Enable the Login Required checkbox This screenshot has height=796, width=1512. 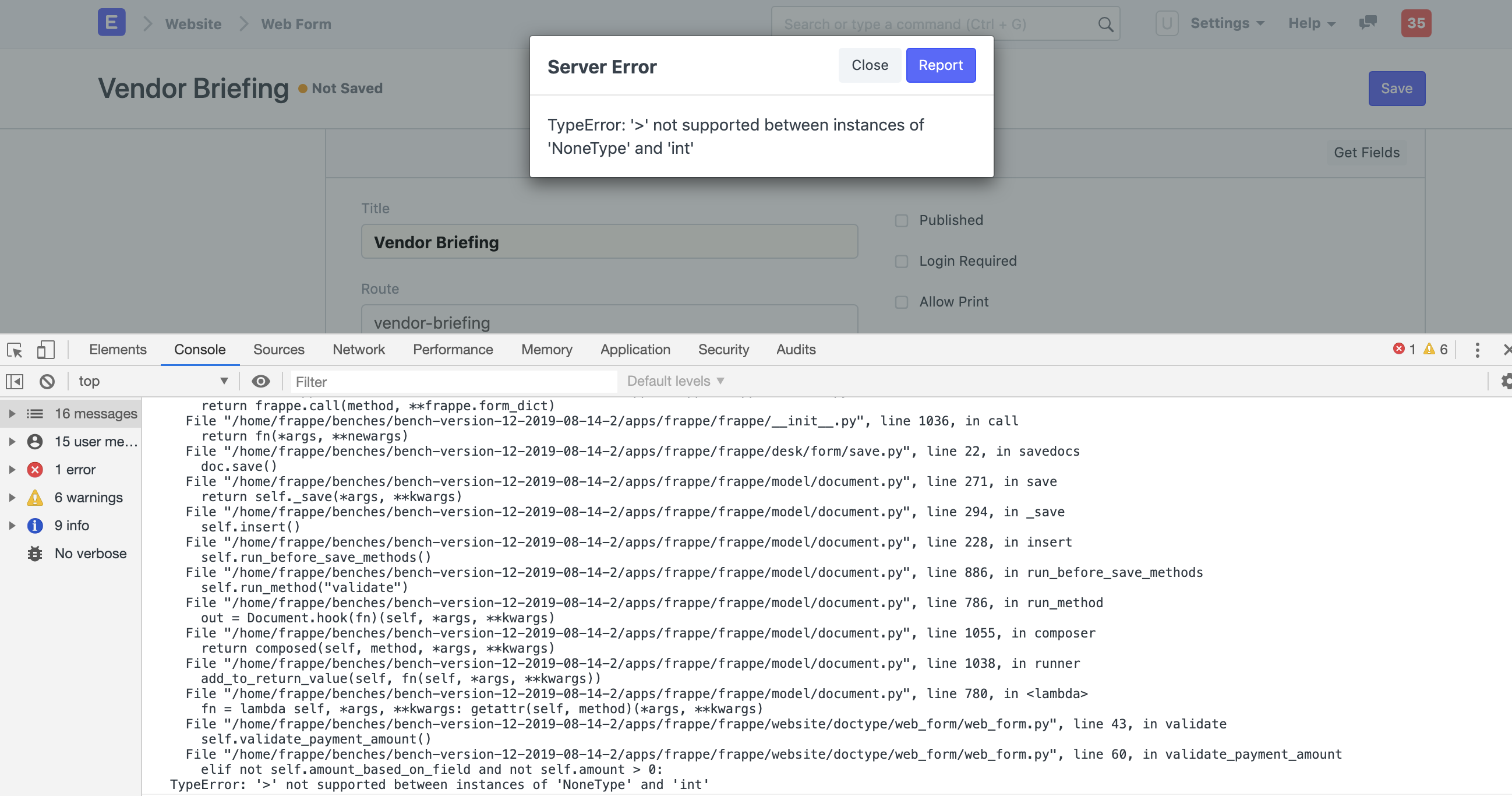tap(902, 262)
